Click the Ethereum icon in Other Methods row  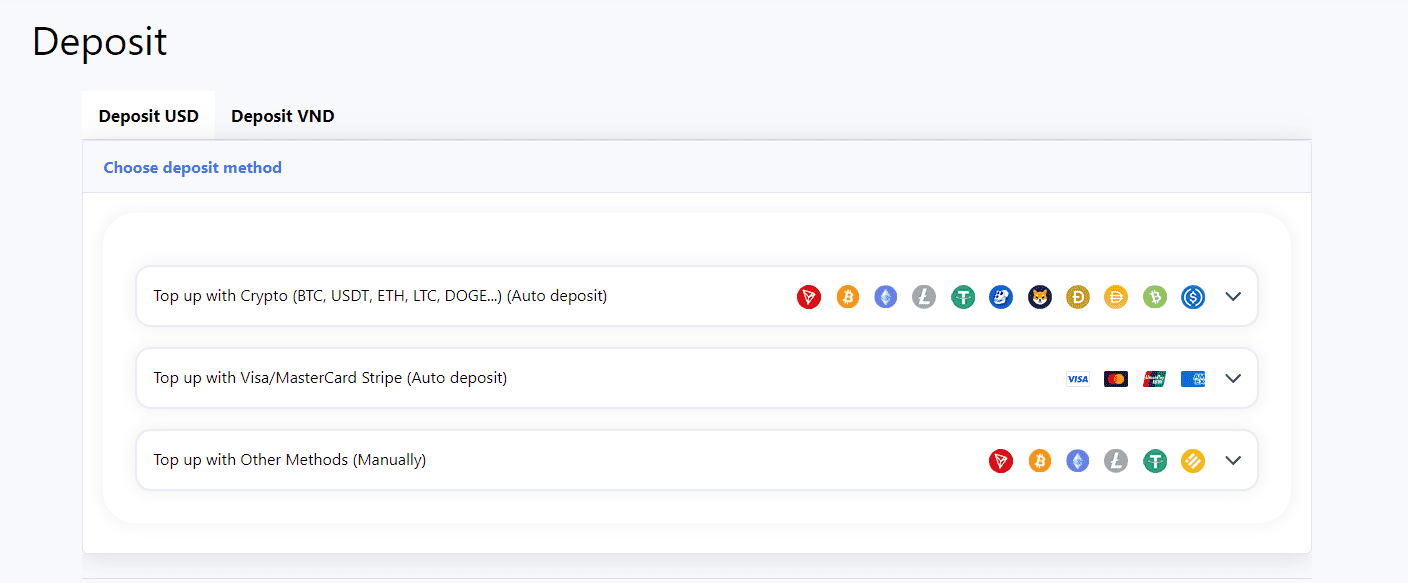(1078, 461)
